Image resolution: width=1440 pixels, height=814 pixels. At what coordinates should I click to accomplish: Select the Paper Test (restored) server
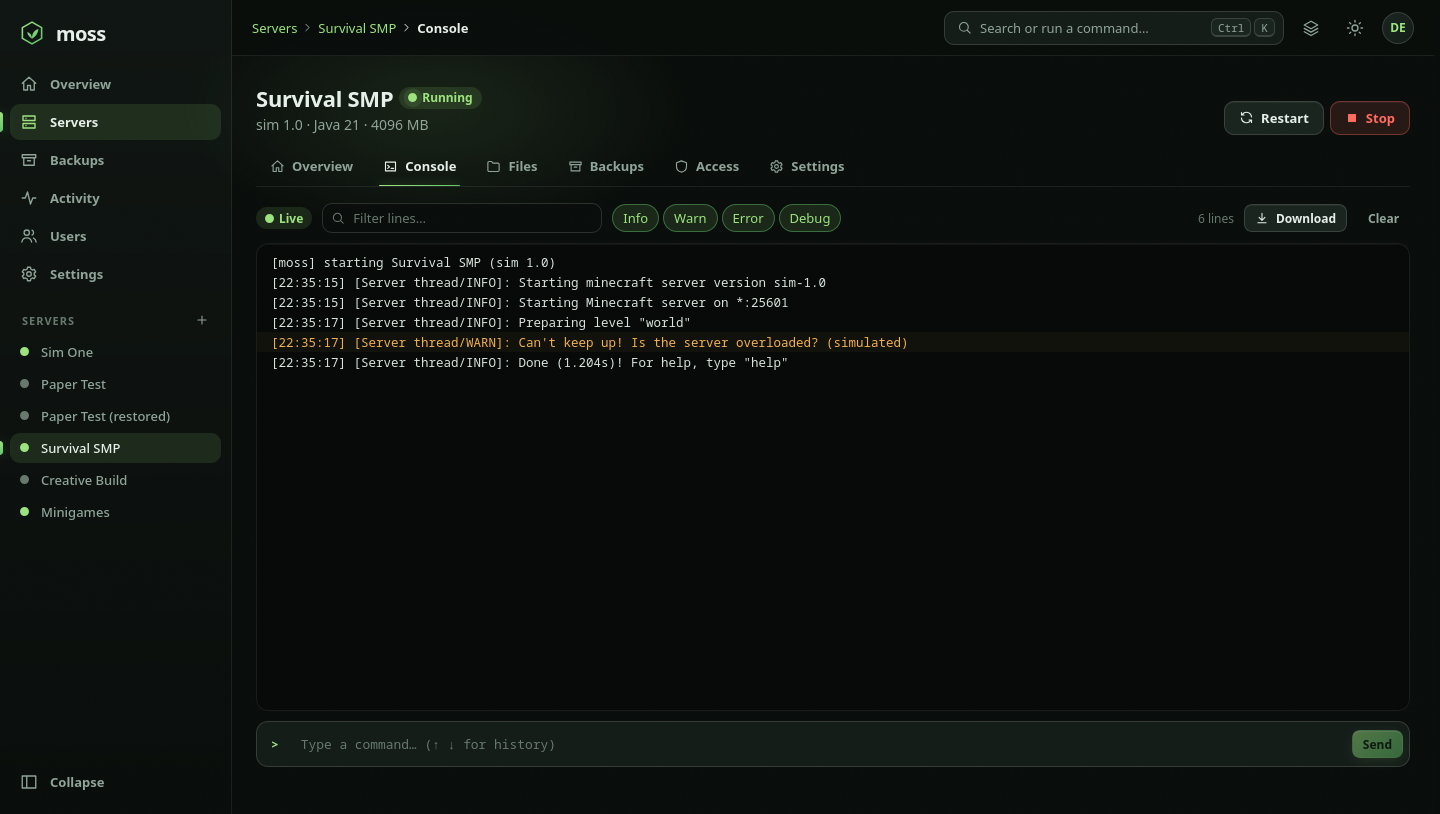click(x=115, y=416)
